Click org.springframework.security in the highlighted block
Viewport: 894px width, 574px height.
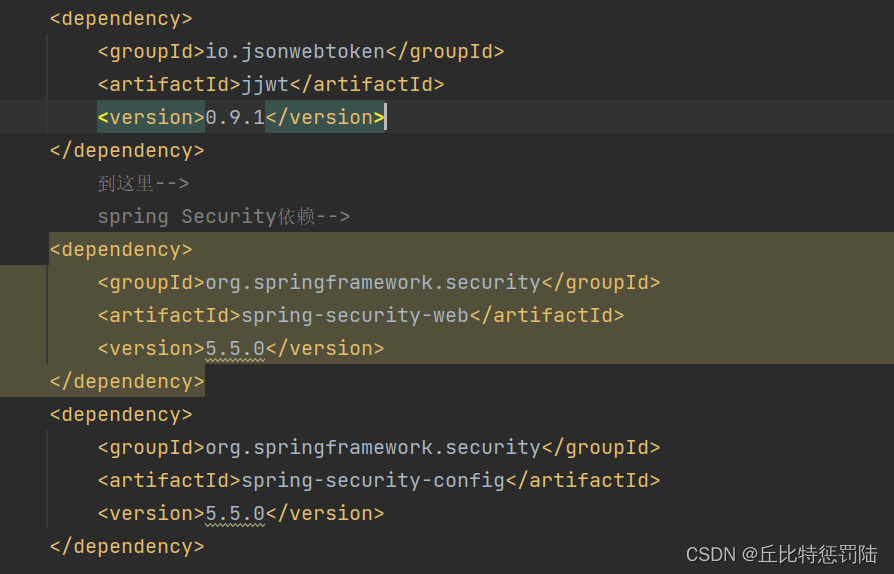[373, 283]
